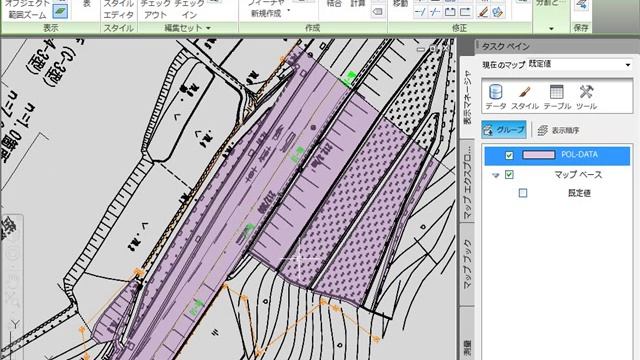Open the 表示マネージャ side tab

point(467,97)
